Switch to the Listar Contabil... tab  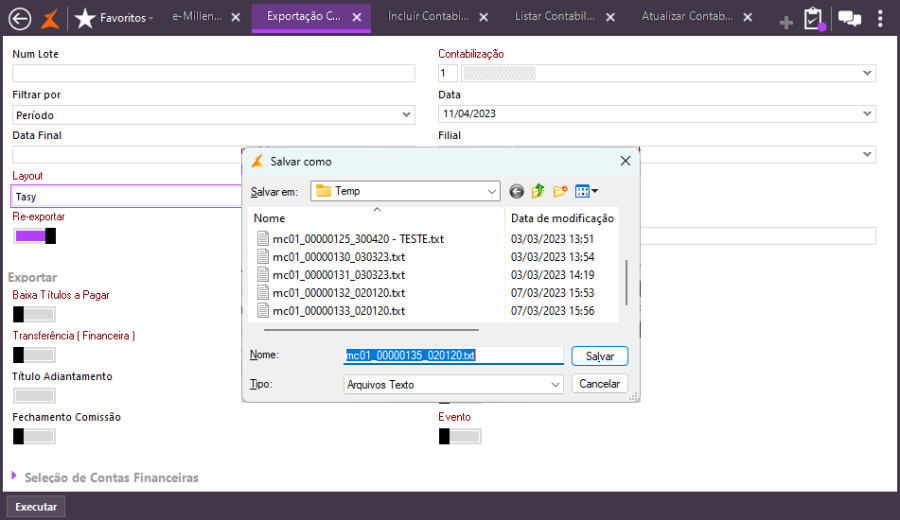click(x=554, y=17)
